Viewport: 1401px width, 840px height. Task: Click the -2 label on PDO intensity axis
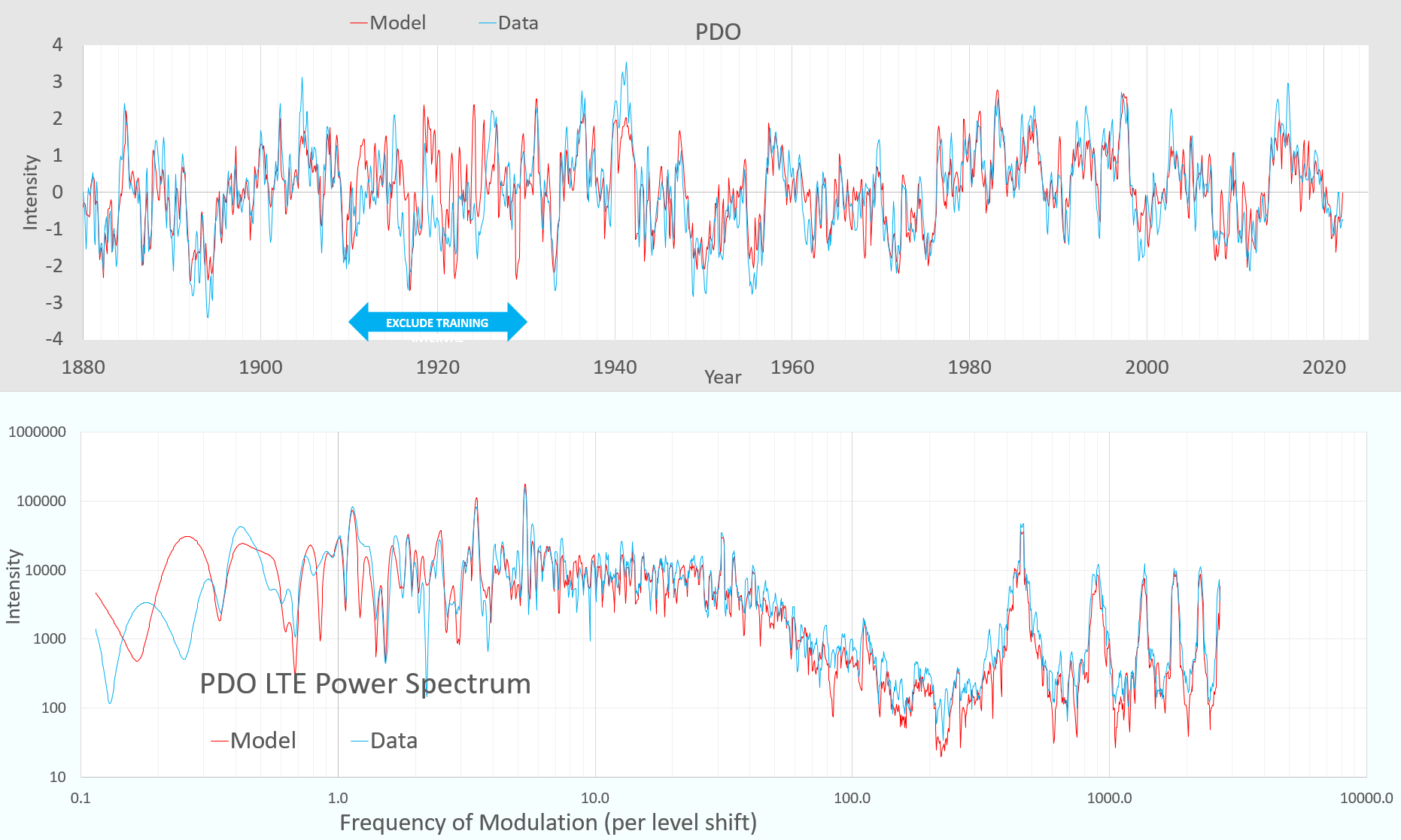pyautogui.click(x=54, y=265)
